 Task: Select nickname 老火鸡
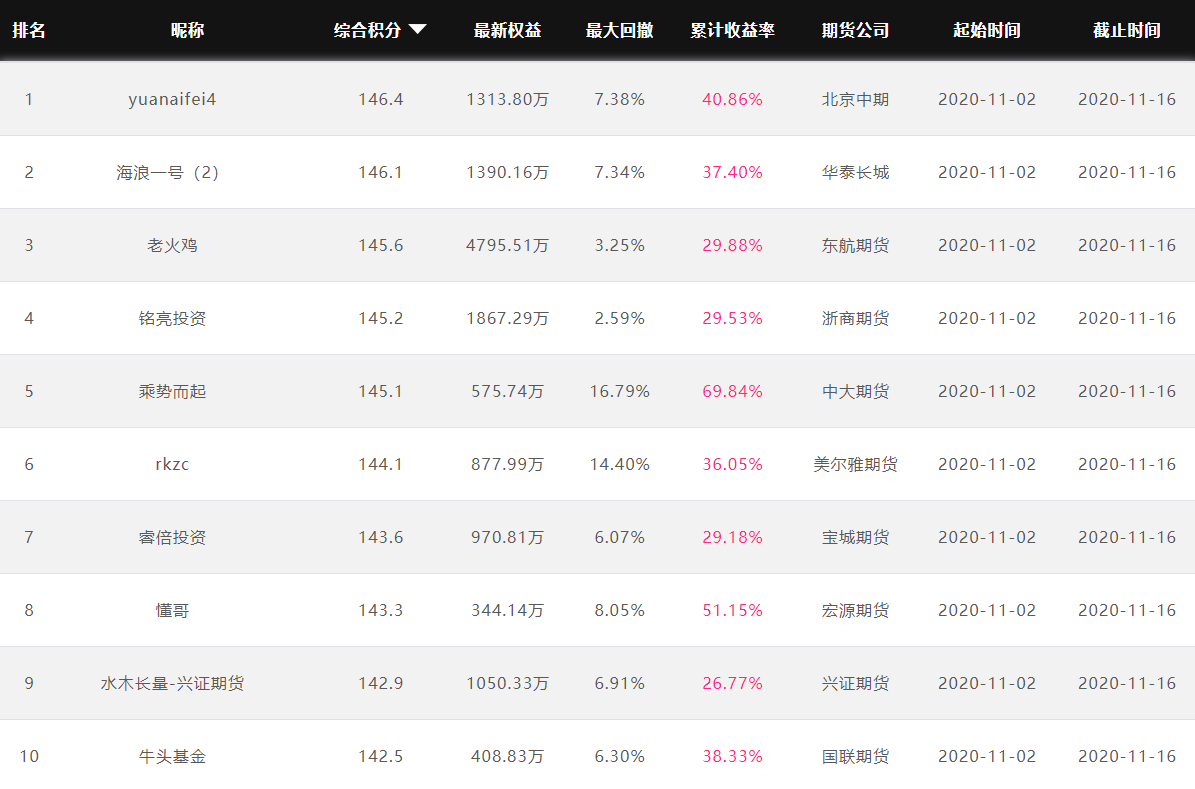coord(172,245)
